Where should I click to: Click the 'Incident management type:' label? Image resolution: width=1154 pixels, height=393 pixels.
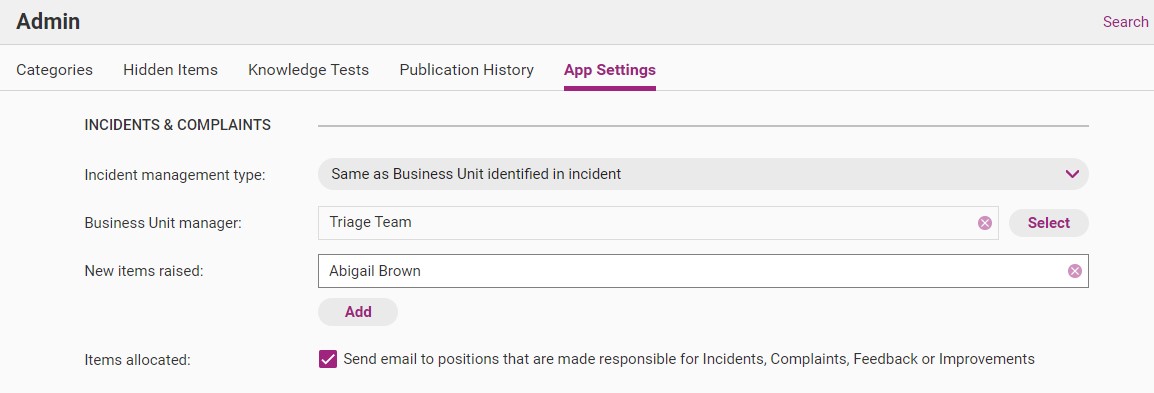click(x=175, y=175)
